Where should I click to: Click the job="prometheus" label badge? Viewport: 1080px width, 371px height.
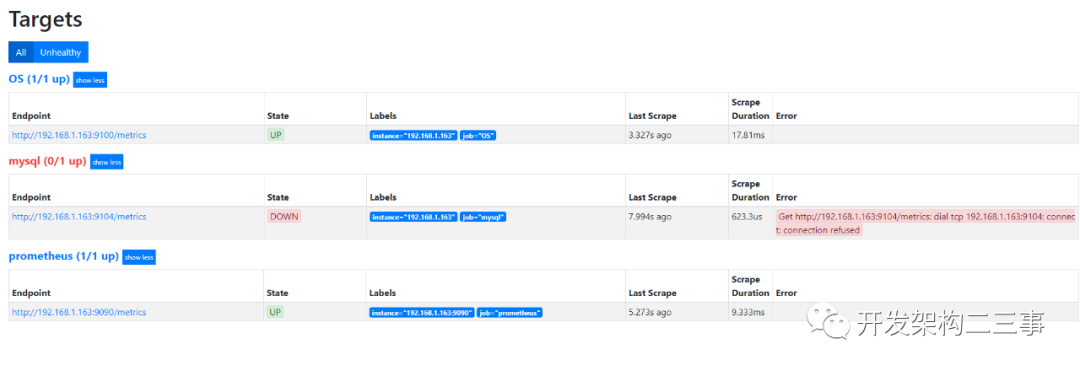point(510,312)
